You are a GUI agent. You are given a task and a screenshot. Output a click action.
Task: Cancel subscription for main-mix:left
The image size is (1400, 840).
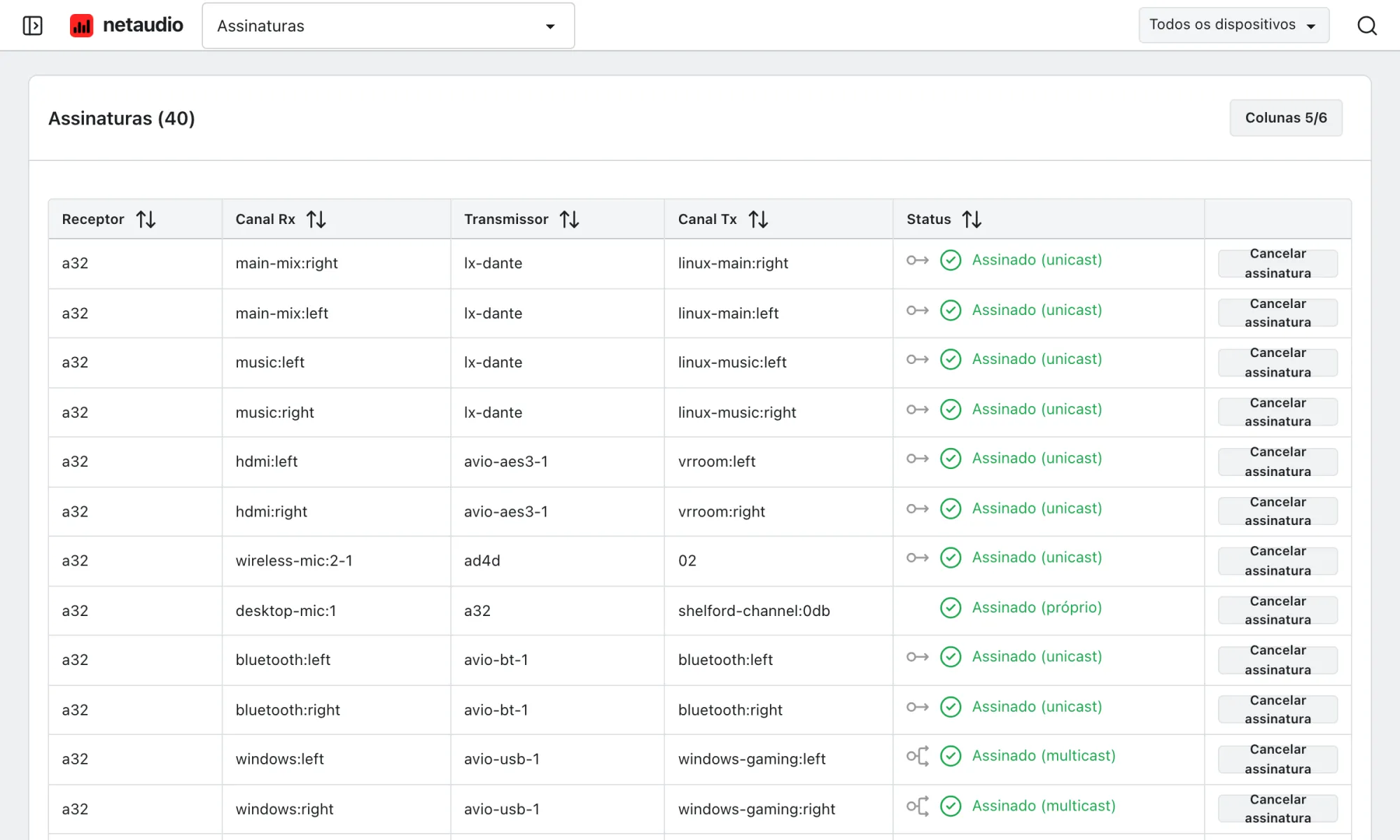(x=1277, y=313)
